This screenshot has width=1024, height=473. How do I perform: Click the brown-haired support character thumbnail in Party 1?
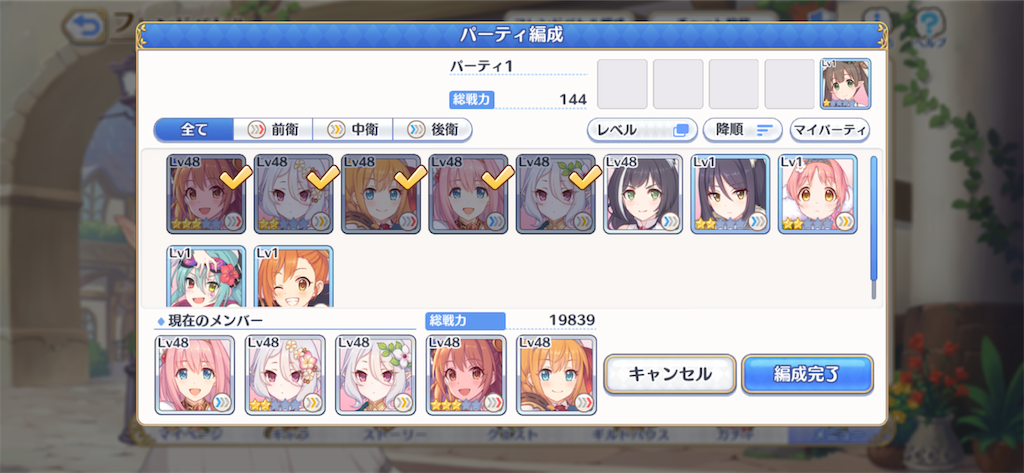click(x=845, y=84)
